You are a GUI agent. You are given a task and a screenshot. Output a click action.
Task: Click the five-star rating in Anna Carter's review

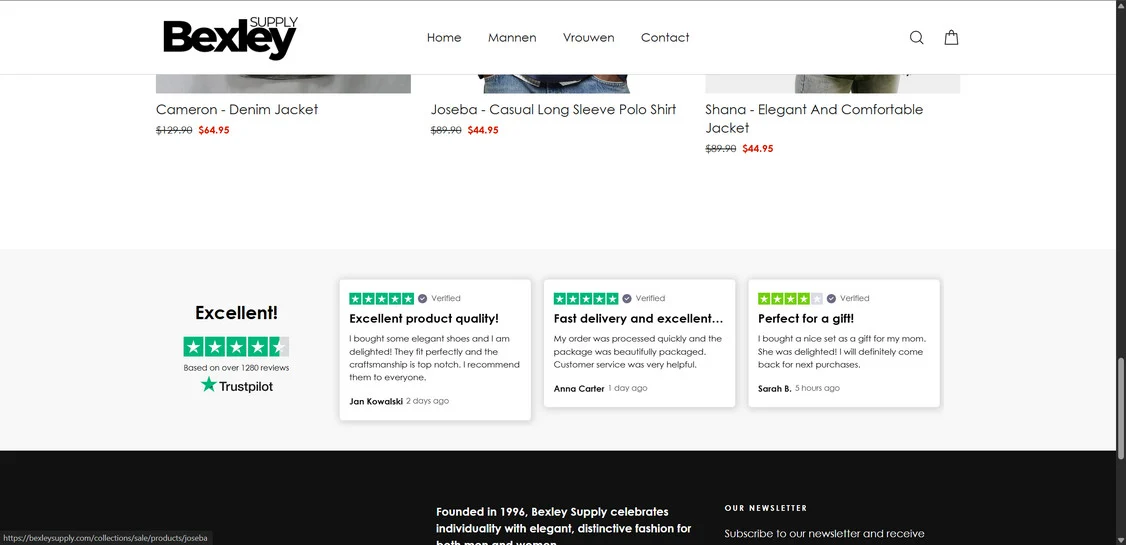(x=586, y=298)
